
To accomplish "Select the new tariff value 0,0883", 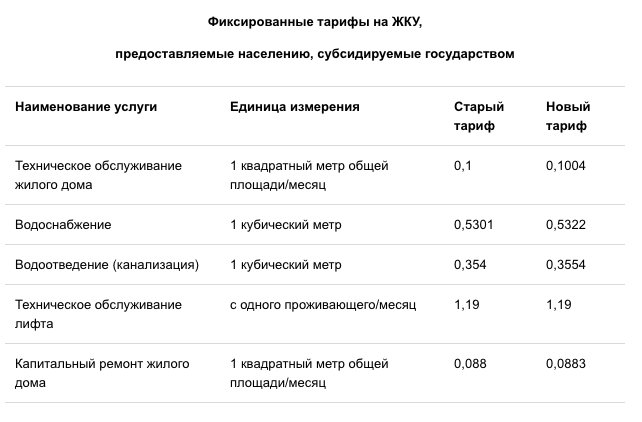I will point(566,363).
